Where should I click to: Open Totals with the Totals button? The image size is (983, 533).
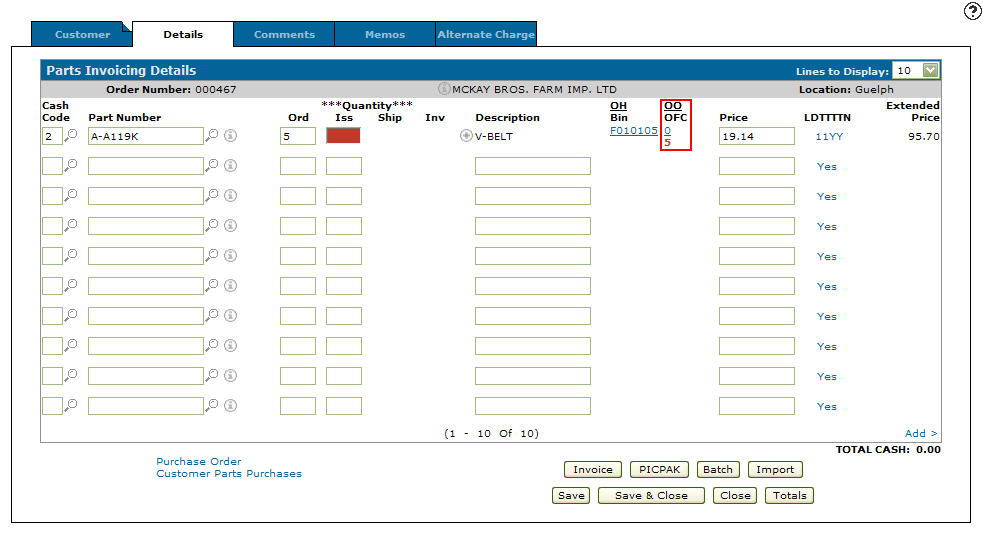pos(789,495)
